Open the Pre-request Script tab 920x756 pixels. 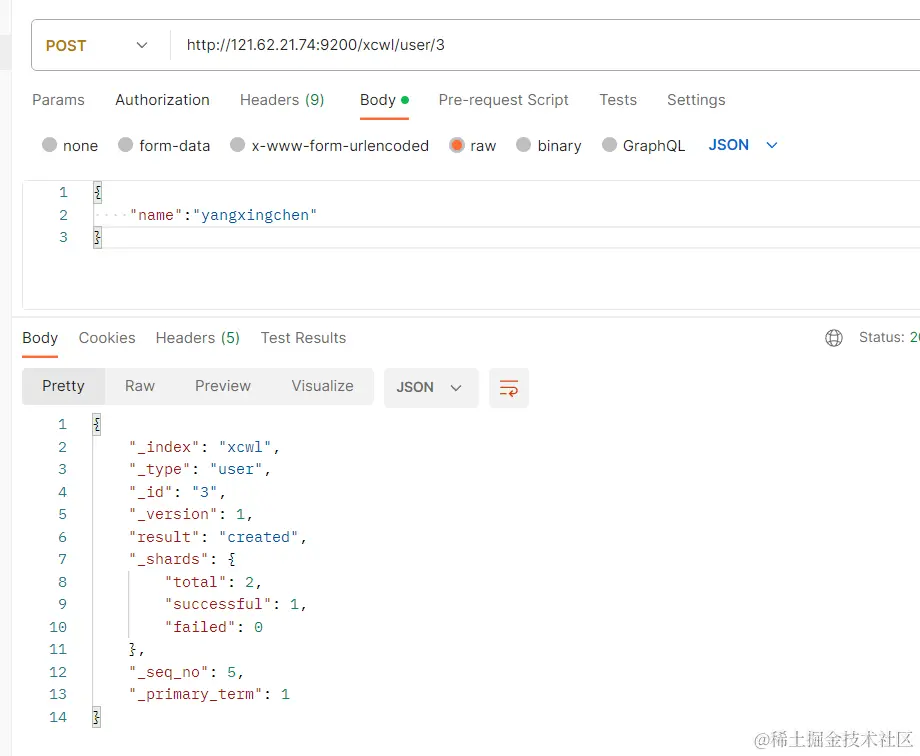coord(503,100)
